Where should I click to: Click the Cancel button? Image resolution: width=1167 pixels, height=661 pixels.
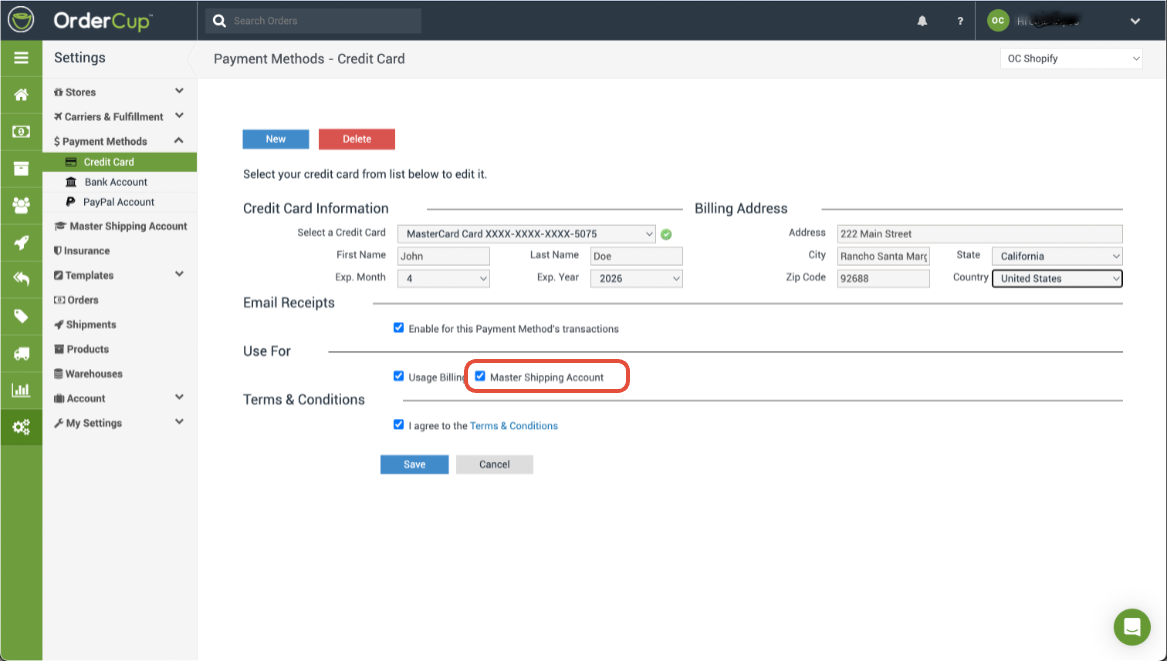pyautogui.click(x=494, y=464)
